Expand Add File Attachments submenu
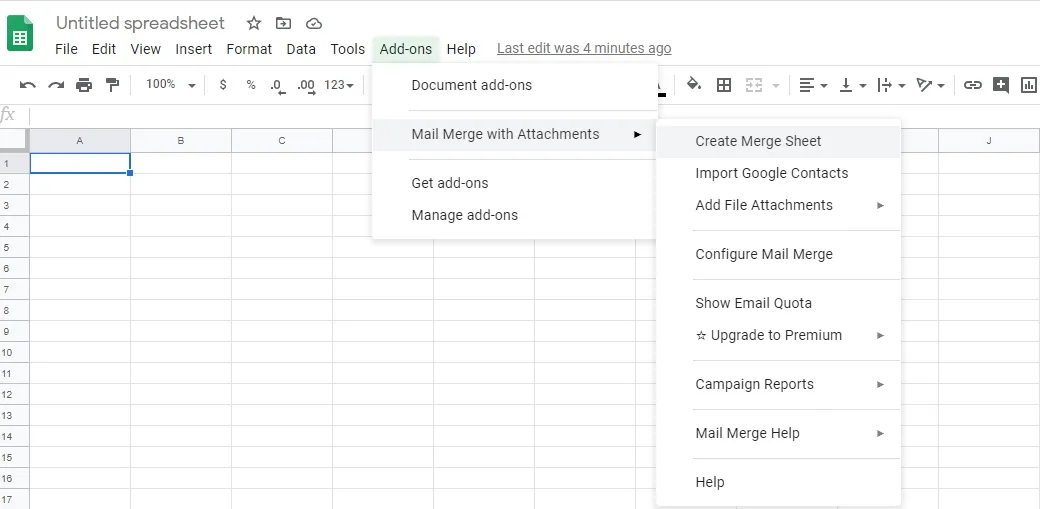The image size is (1040, 509). pyautogui.click(x=880, y=206)
